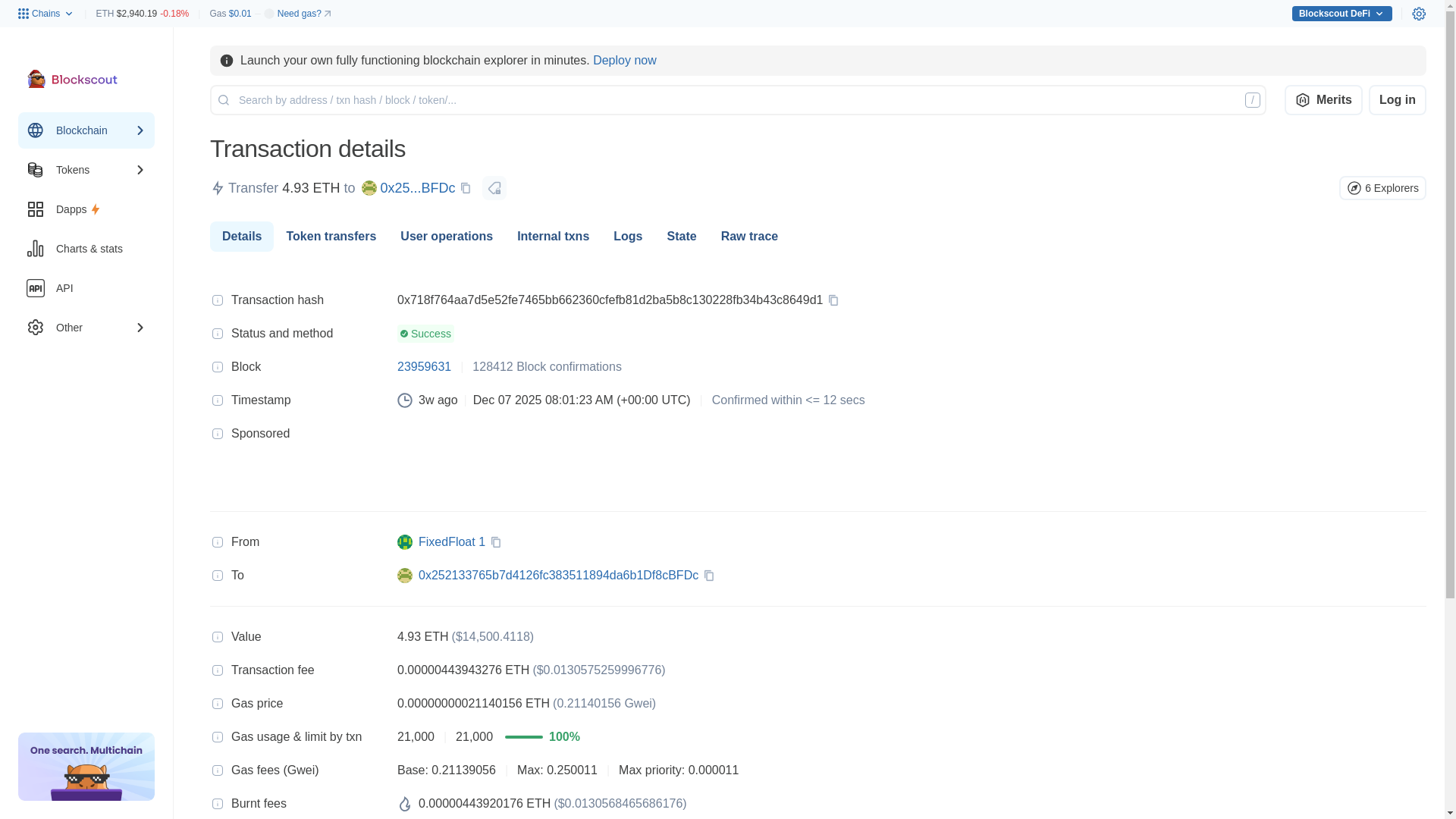
Task: Click the gas usage 100% progress bar
Action: point(524,737)
